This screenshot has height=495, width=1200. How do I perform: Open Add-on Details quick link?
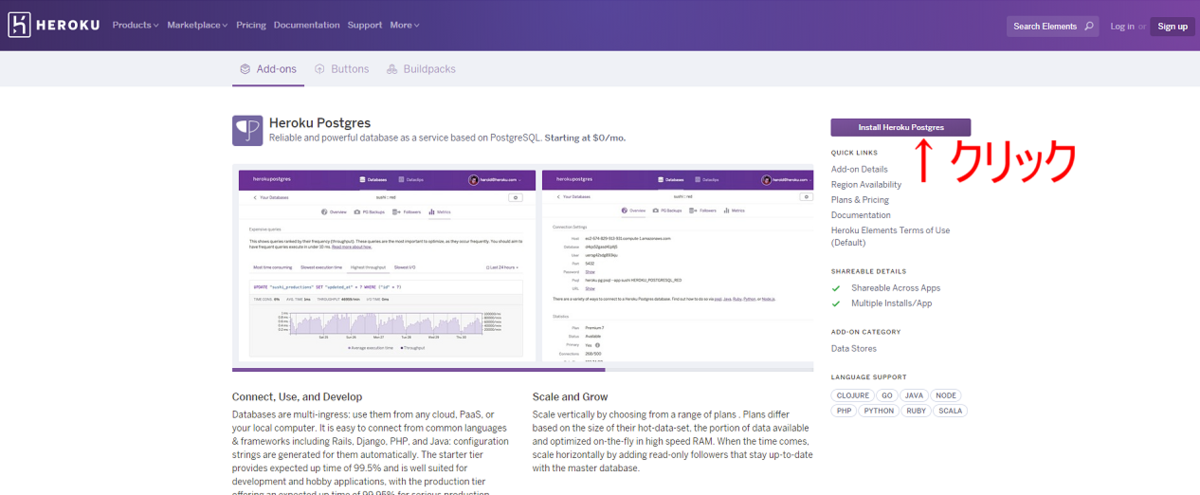click(859, 169)
